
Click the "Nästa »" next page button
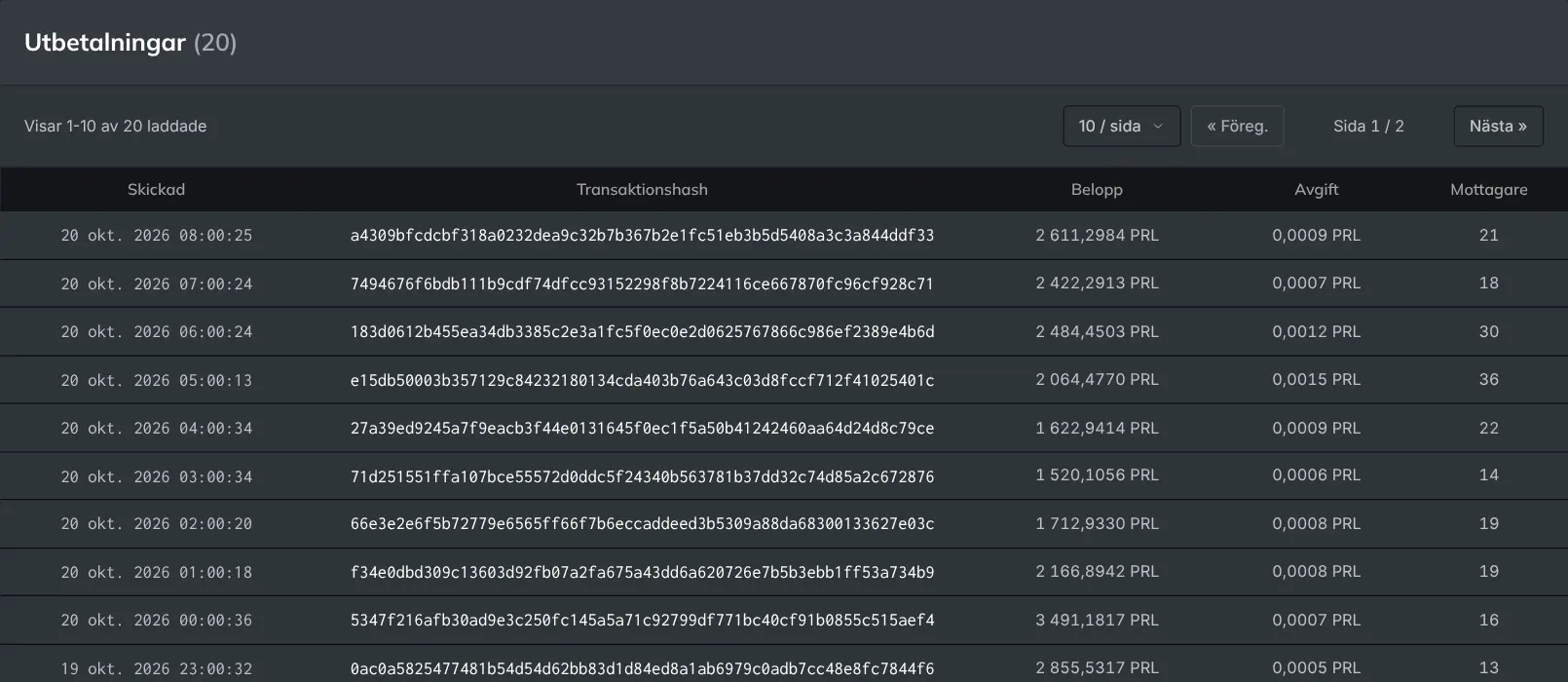1498,126
